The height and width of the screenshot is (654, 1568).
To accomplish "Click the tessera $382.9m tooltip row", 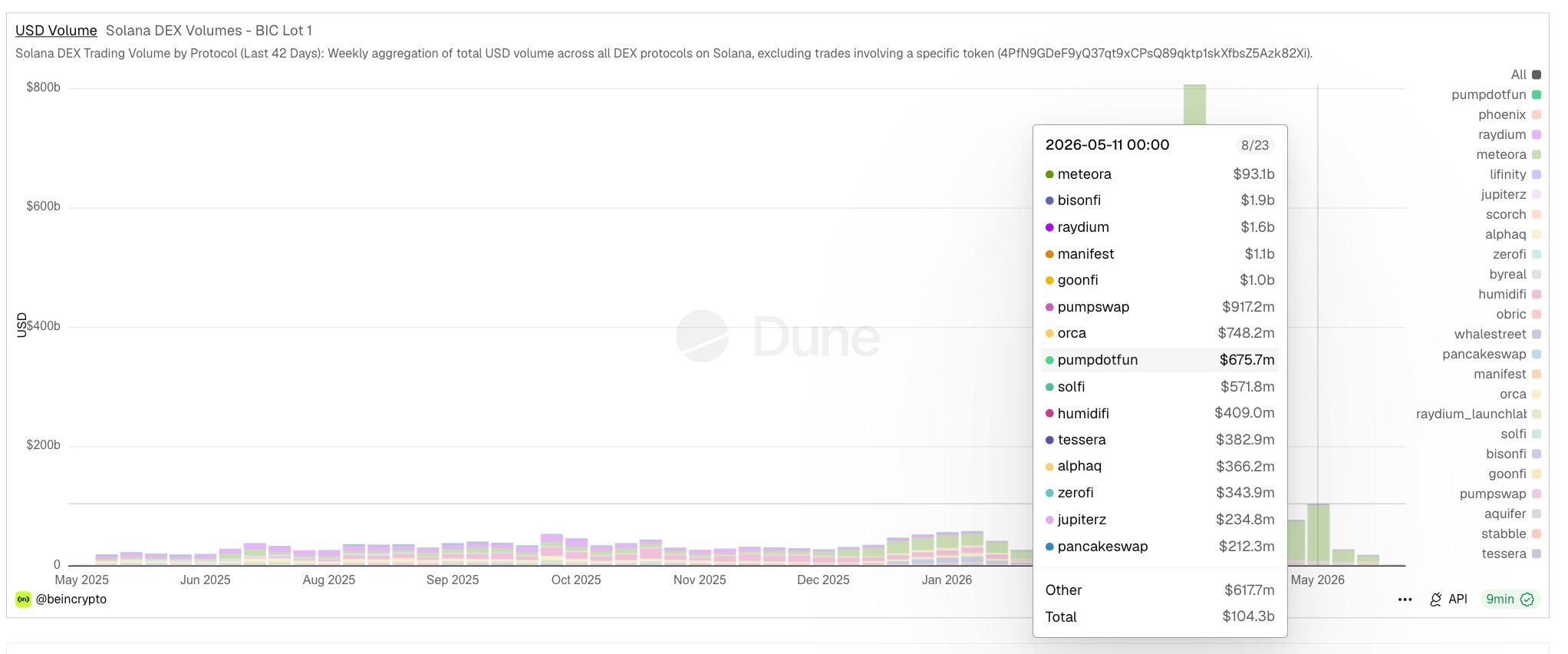I will click(x=1160, y=440).
